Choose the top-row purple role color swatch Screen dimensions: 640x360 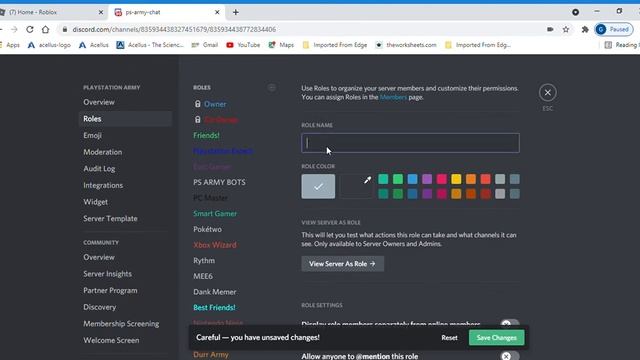tap(427, 179)
